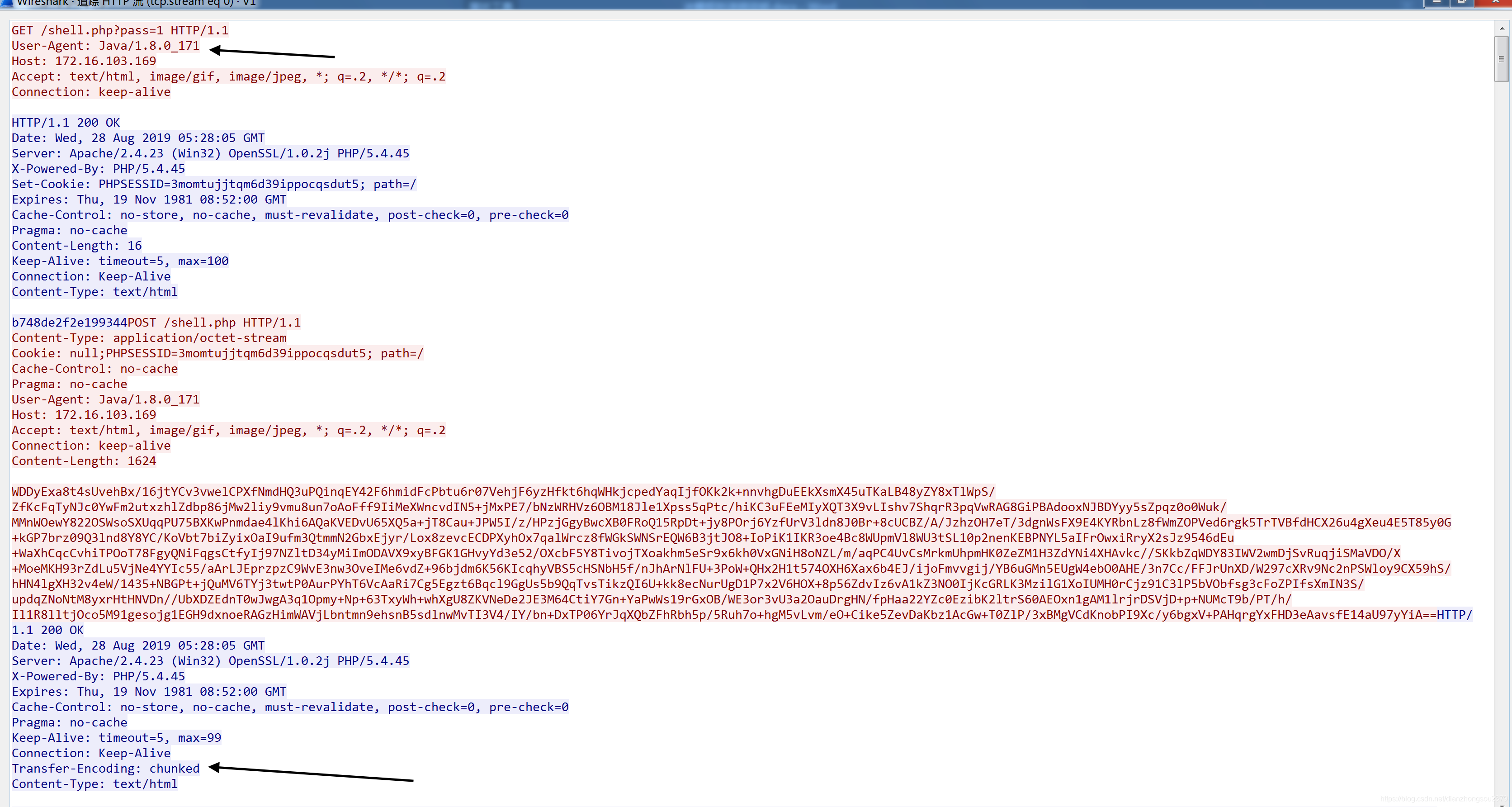Click the vertical scrollbar thumb

(x=1502, y=59)
